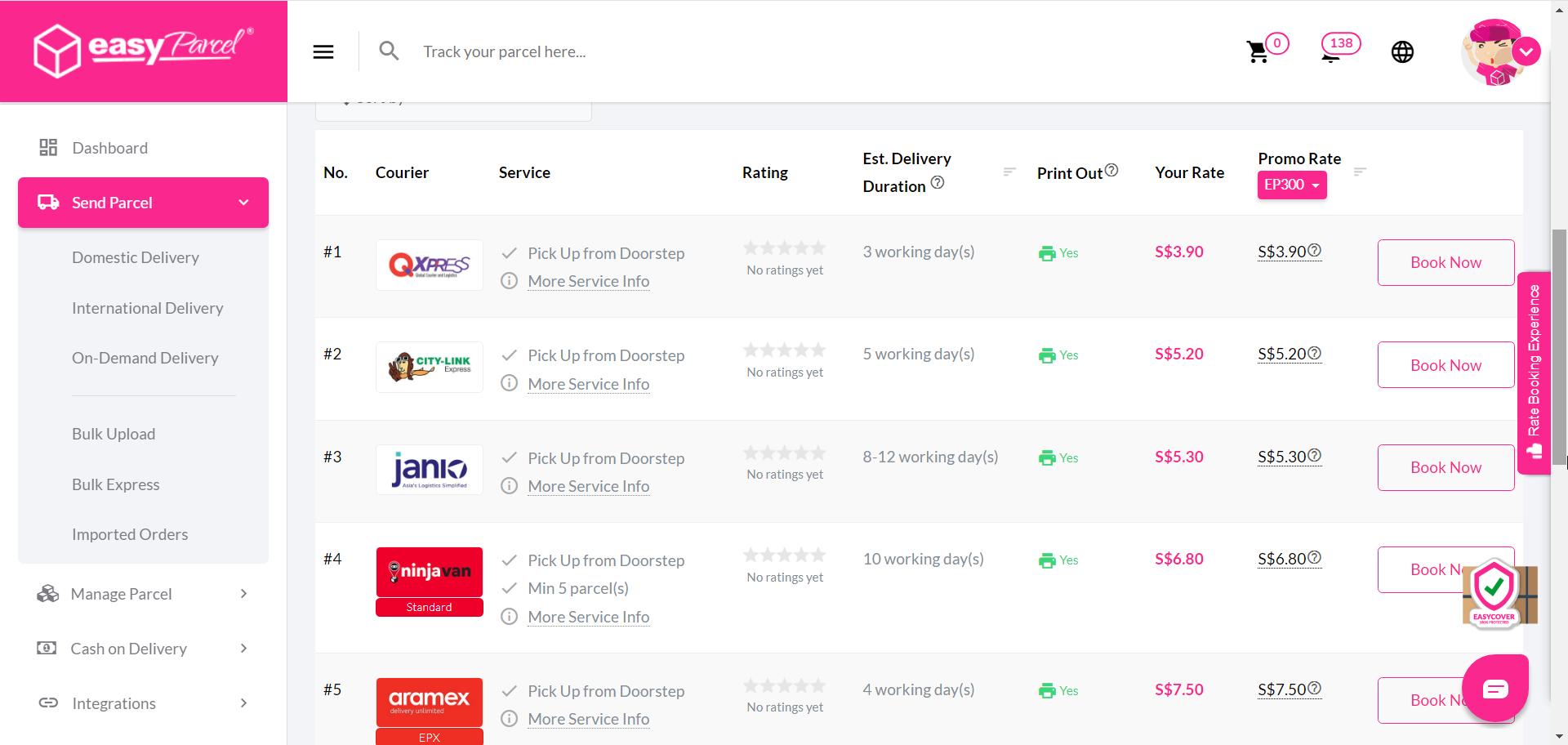The image size is (1568, 745).
Task: Click the Send Parcel truck icon
Action: 48,202
